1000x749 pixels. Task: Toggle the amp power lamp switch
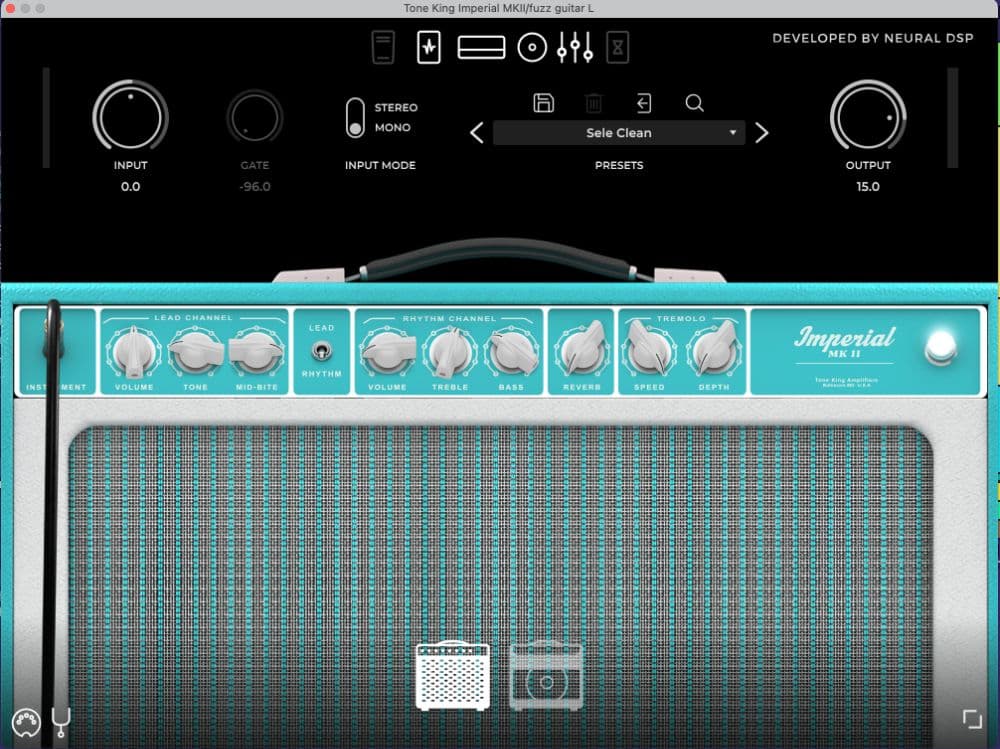[x=941, y=347]
